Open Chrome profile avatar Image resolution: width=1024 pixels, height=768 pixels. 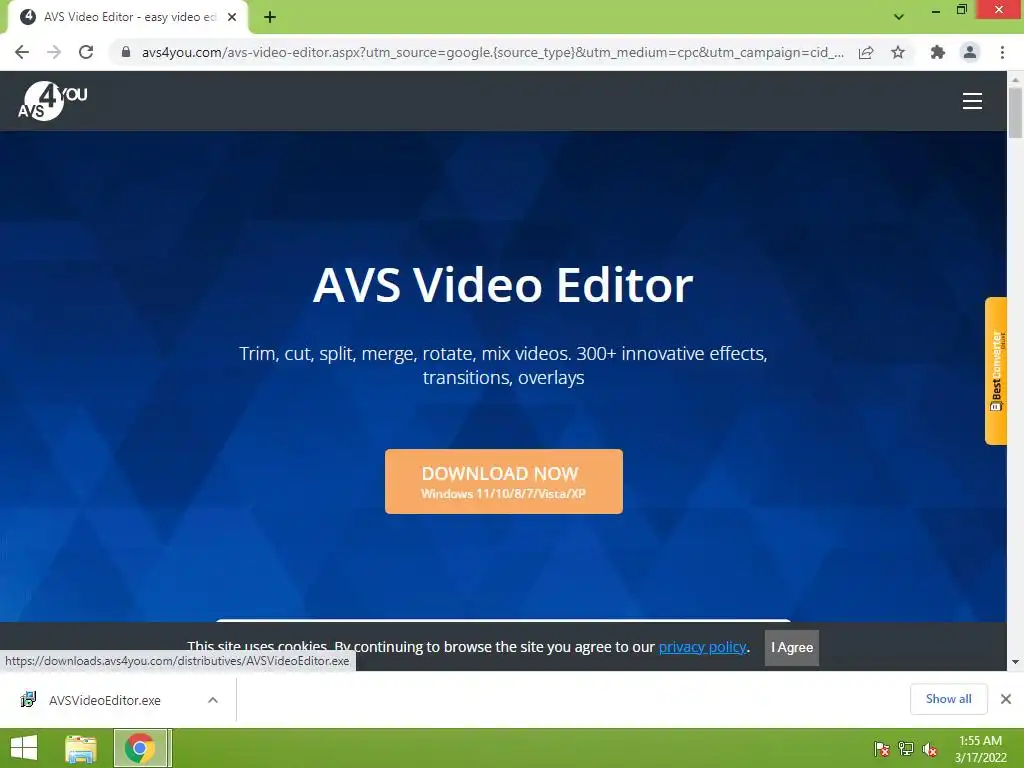point(970,52)
